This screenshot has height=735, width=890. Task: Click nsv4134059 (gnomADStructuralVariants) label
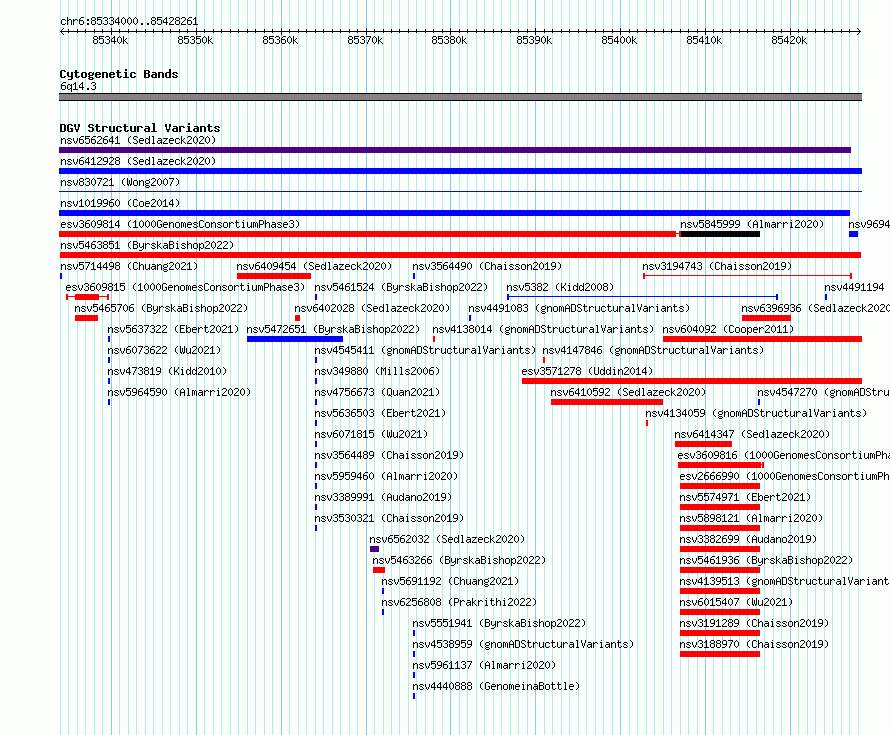click(x=756, y=413)
